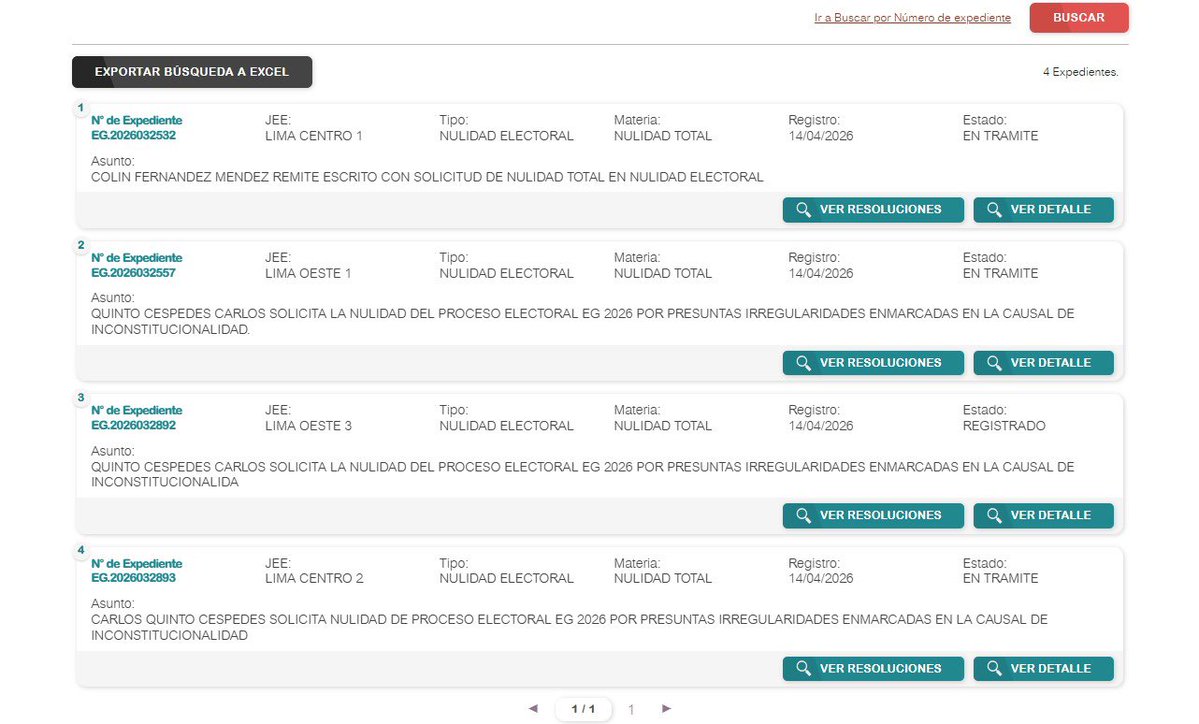View detail for expediente EG.2026032532

pos(1043,209)
